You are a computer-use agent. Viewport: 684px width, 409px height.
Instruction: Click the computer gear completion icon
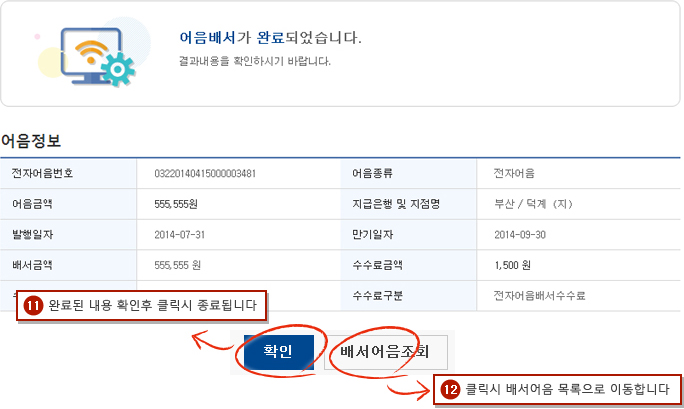98,56
